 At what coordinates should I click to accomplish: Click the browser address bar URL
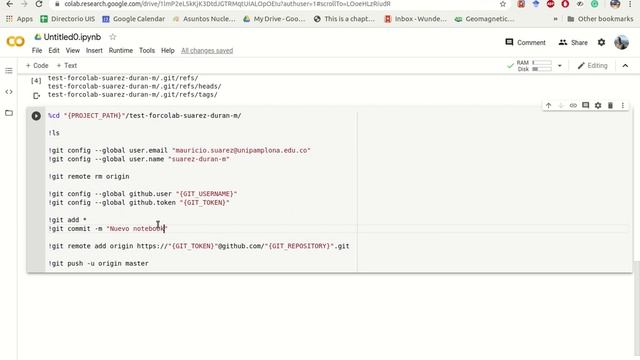tap(227, 4)
